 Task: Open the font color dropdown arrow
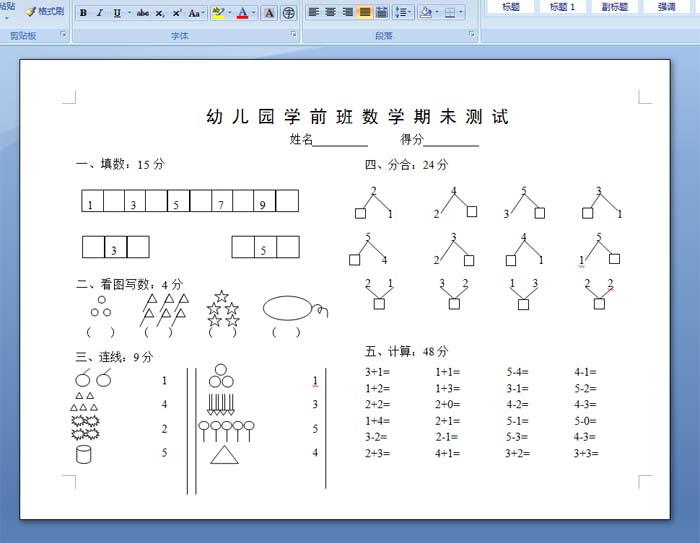[254, 13]
